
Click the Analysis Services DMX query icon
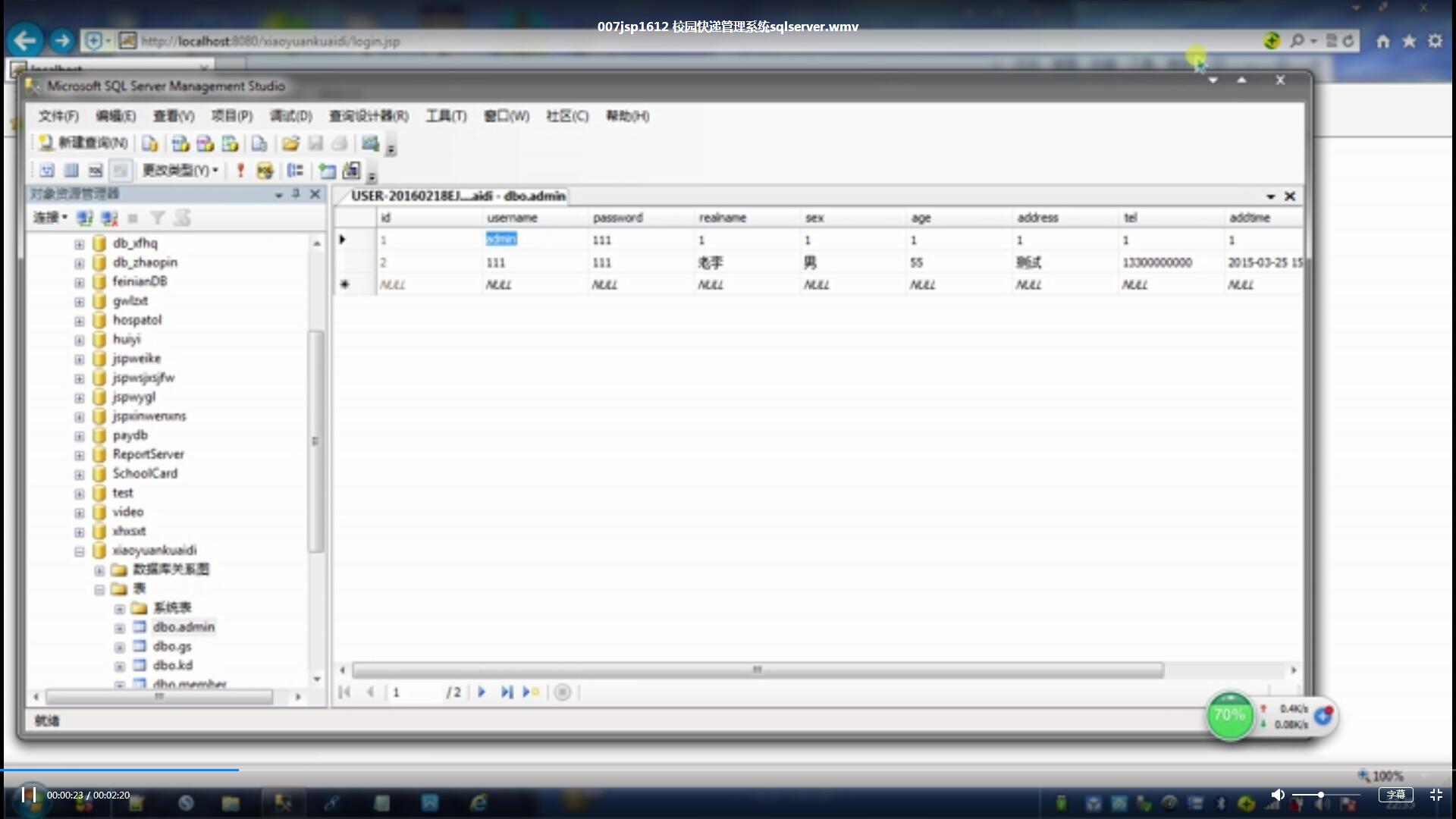205,143
